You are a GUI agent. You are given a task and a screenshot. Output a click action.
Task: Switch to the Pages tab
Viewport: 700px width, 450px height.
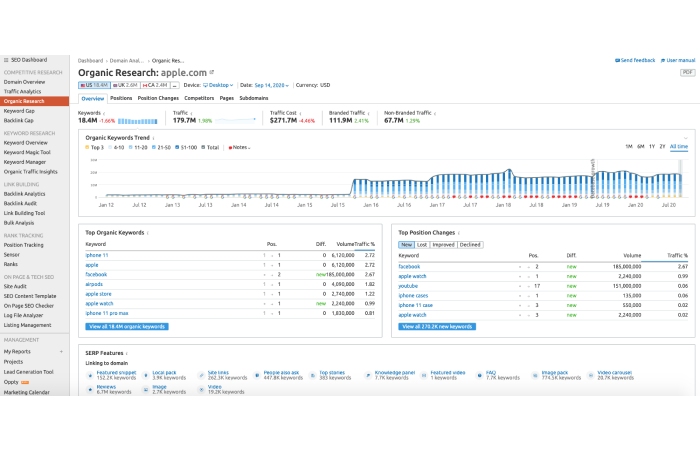click(227, 98)
